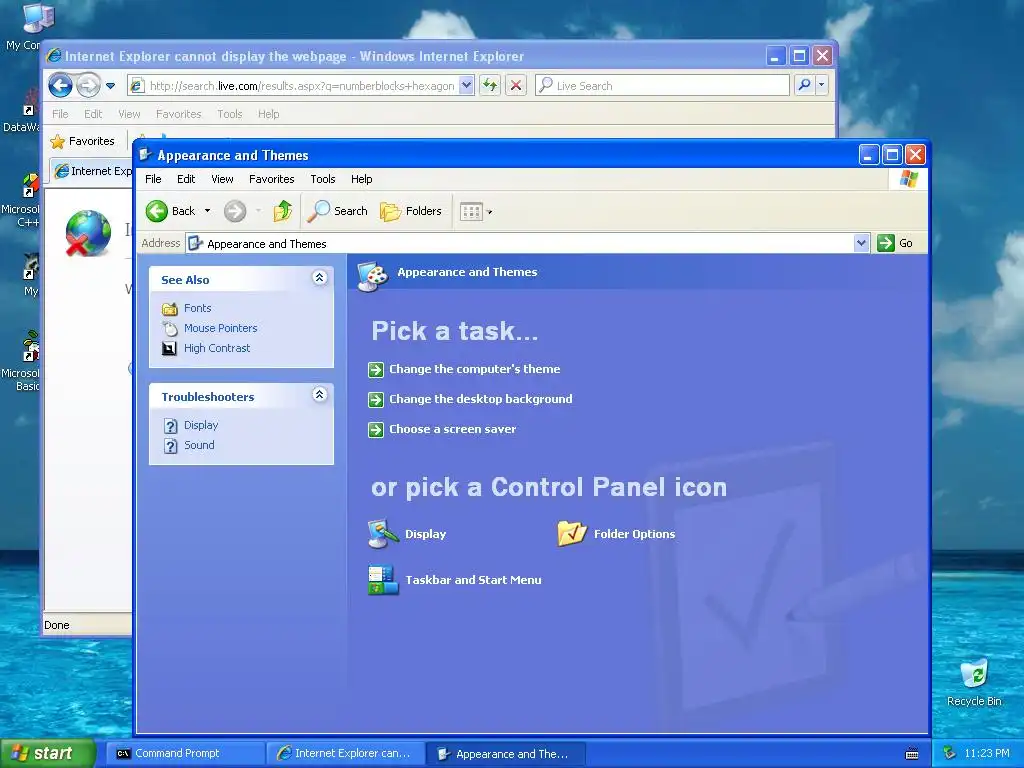Click Internet Explorer forward arrow button
This screenshot has width=1024, height=768.
pos(88,85)
